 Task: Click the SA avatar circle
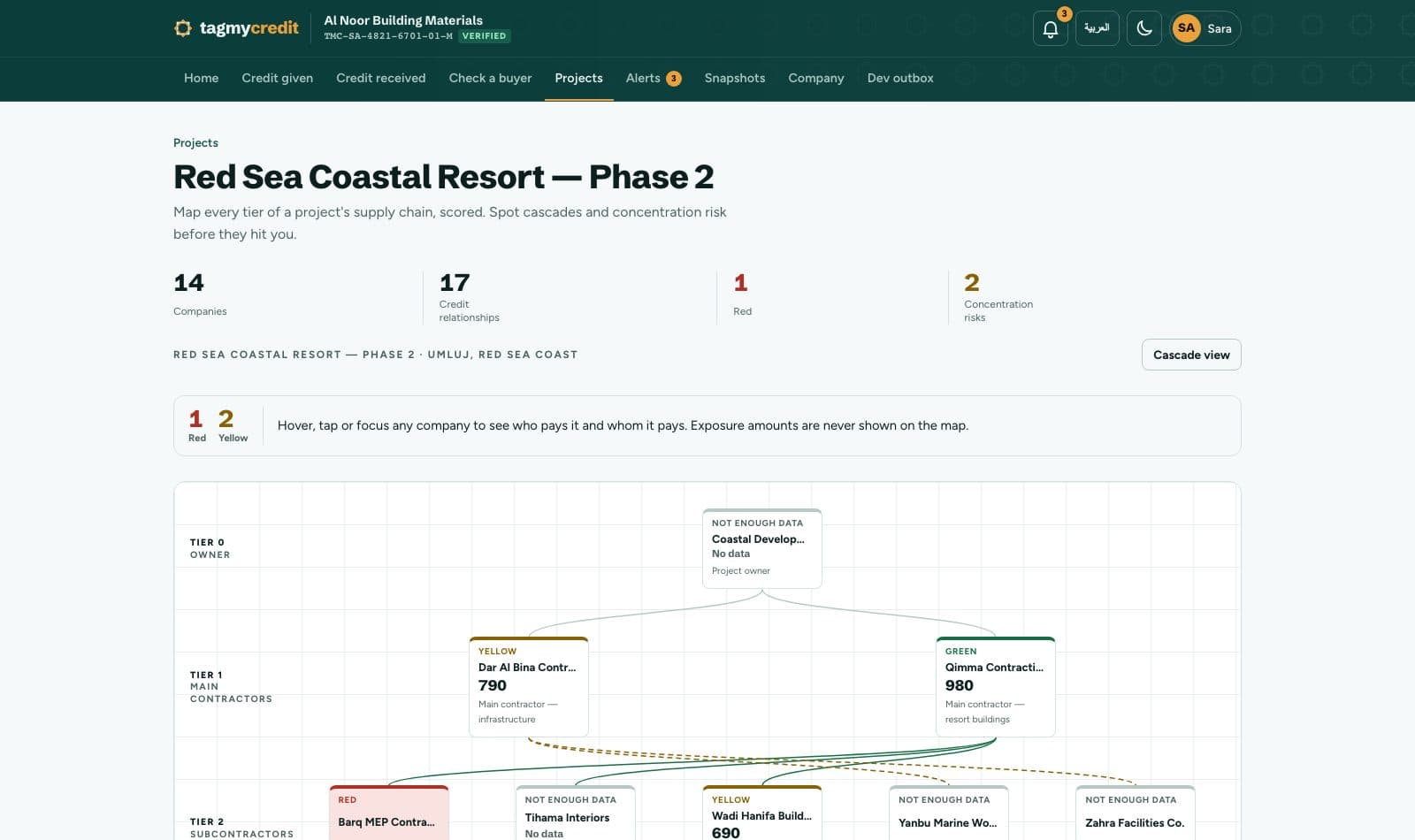click(x=1187, y=28)
